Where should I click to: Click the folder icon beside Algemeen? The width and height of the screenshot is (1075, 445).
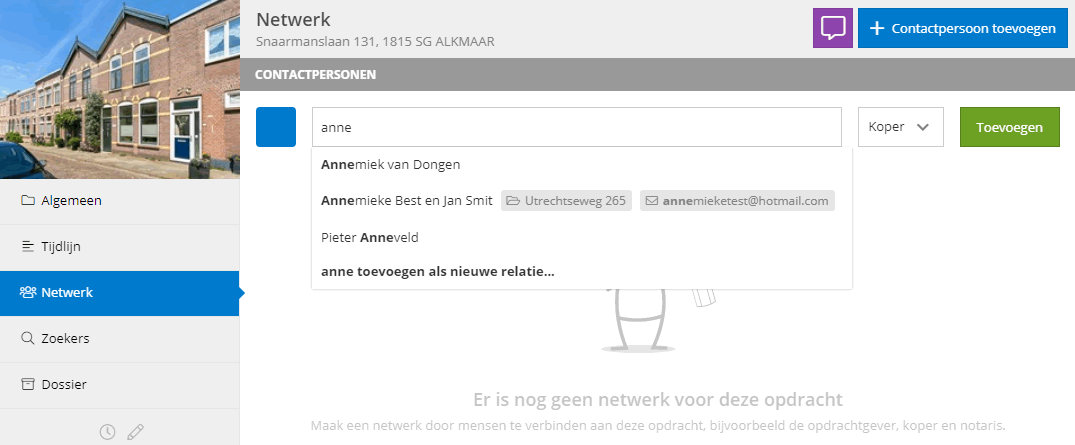[x=27, y=201]
